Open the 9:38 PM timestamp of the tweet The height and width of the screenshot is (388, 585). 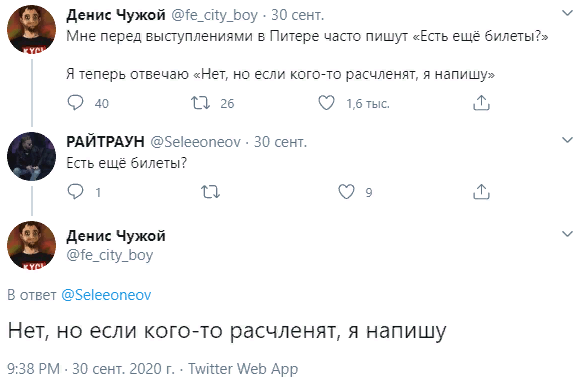coord(33,369)
